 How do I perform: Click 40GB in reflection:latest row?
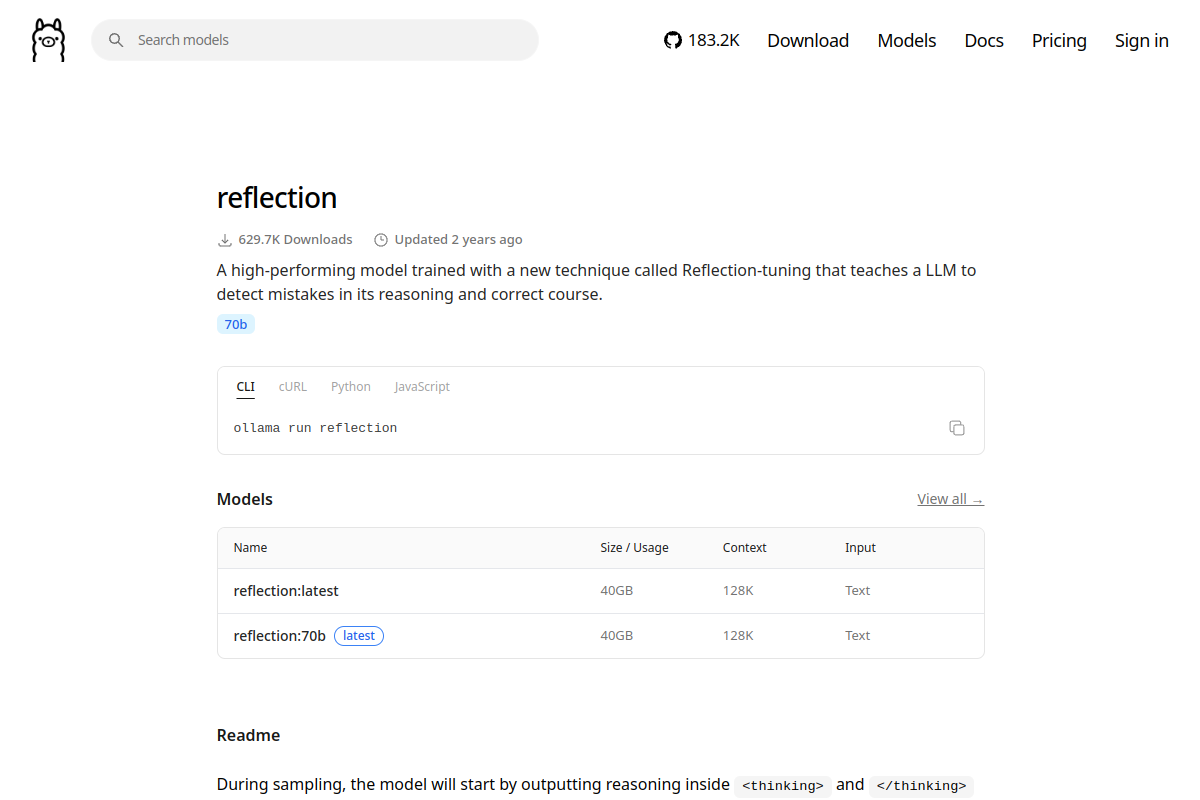(617, 591)
